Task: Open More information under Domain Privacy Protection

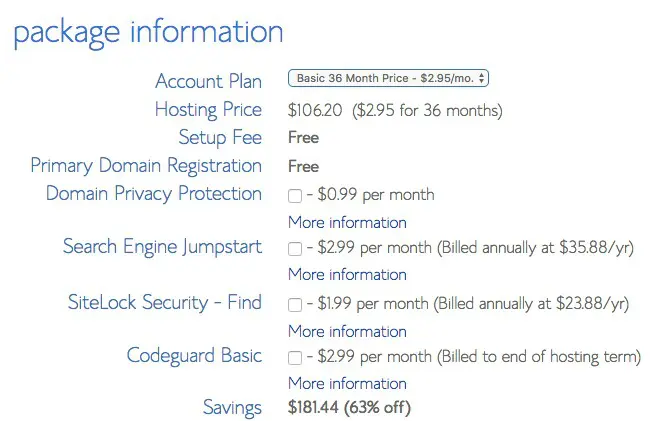Action: pos(347,222)
